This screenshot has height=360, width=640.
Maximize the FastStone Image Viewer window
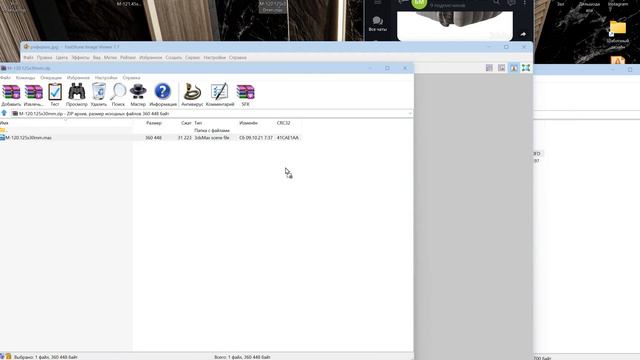tap(506, 47)
